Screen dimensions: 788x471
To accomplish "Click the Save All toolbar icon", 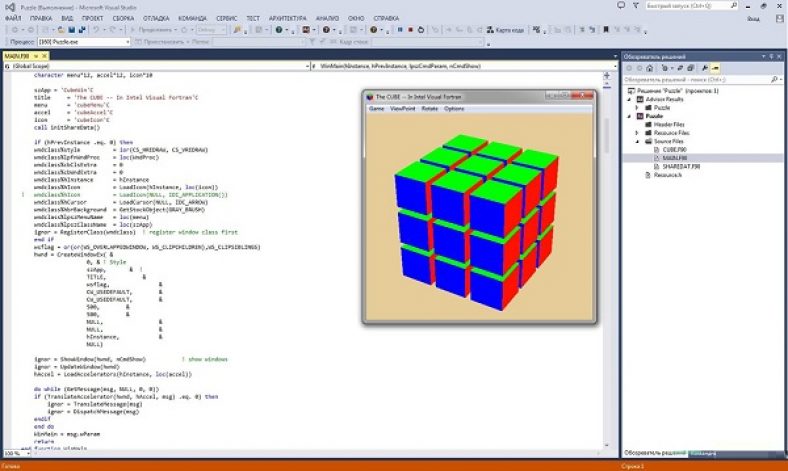I will pos(82,30).
